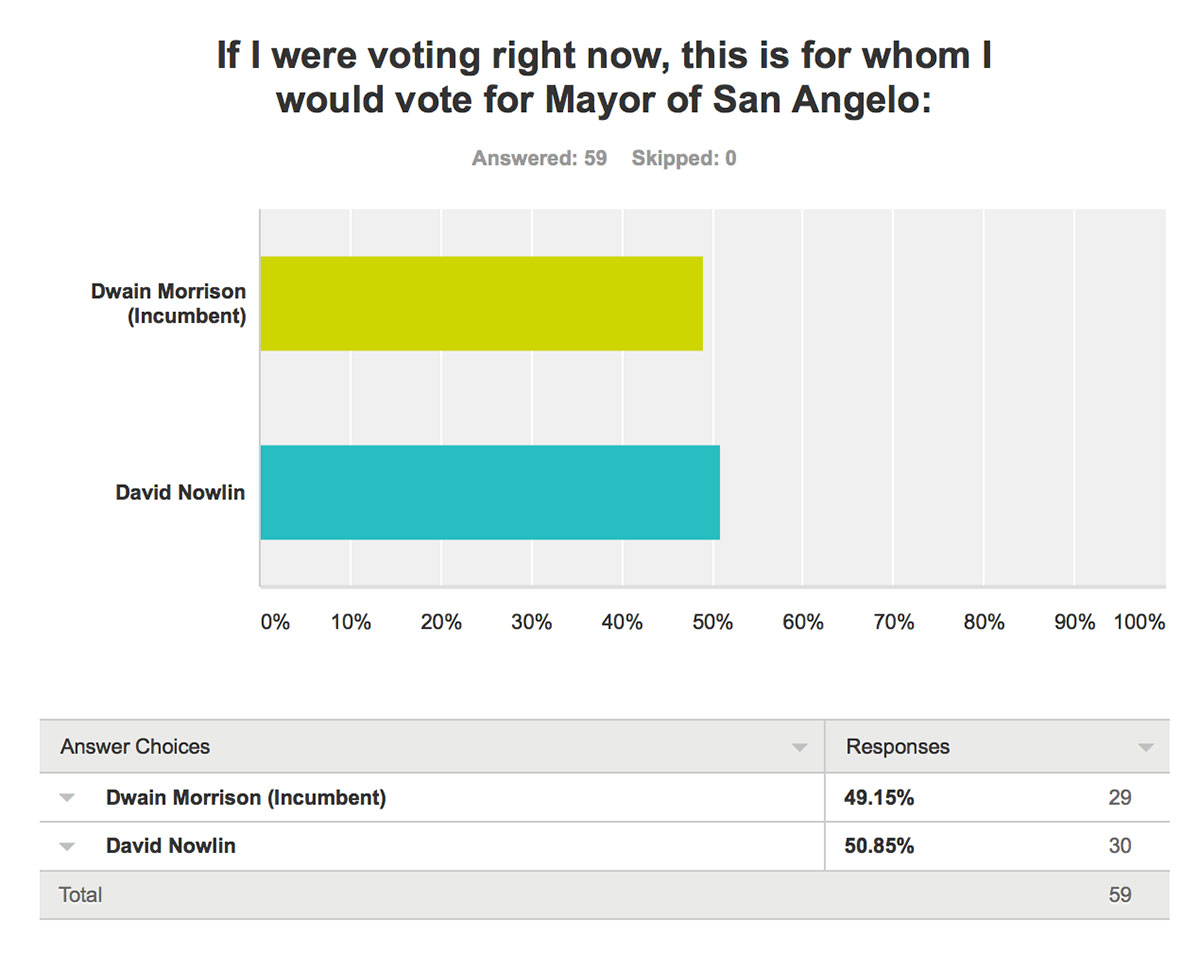This screenshot has height=954, width=1200.
Task: Click the Answered: 59 count
Action: (540, 157)
